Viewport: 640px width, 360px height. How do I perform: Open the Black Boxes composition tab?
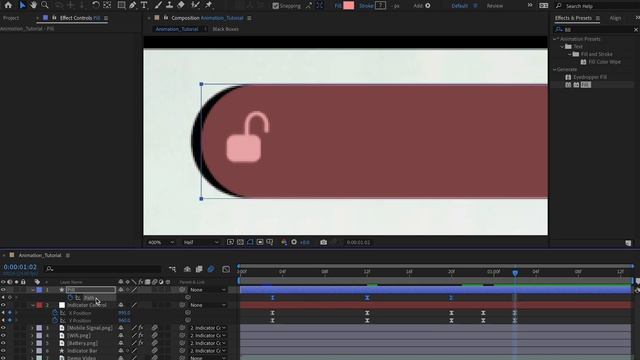pos(225,29)
